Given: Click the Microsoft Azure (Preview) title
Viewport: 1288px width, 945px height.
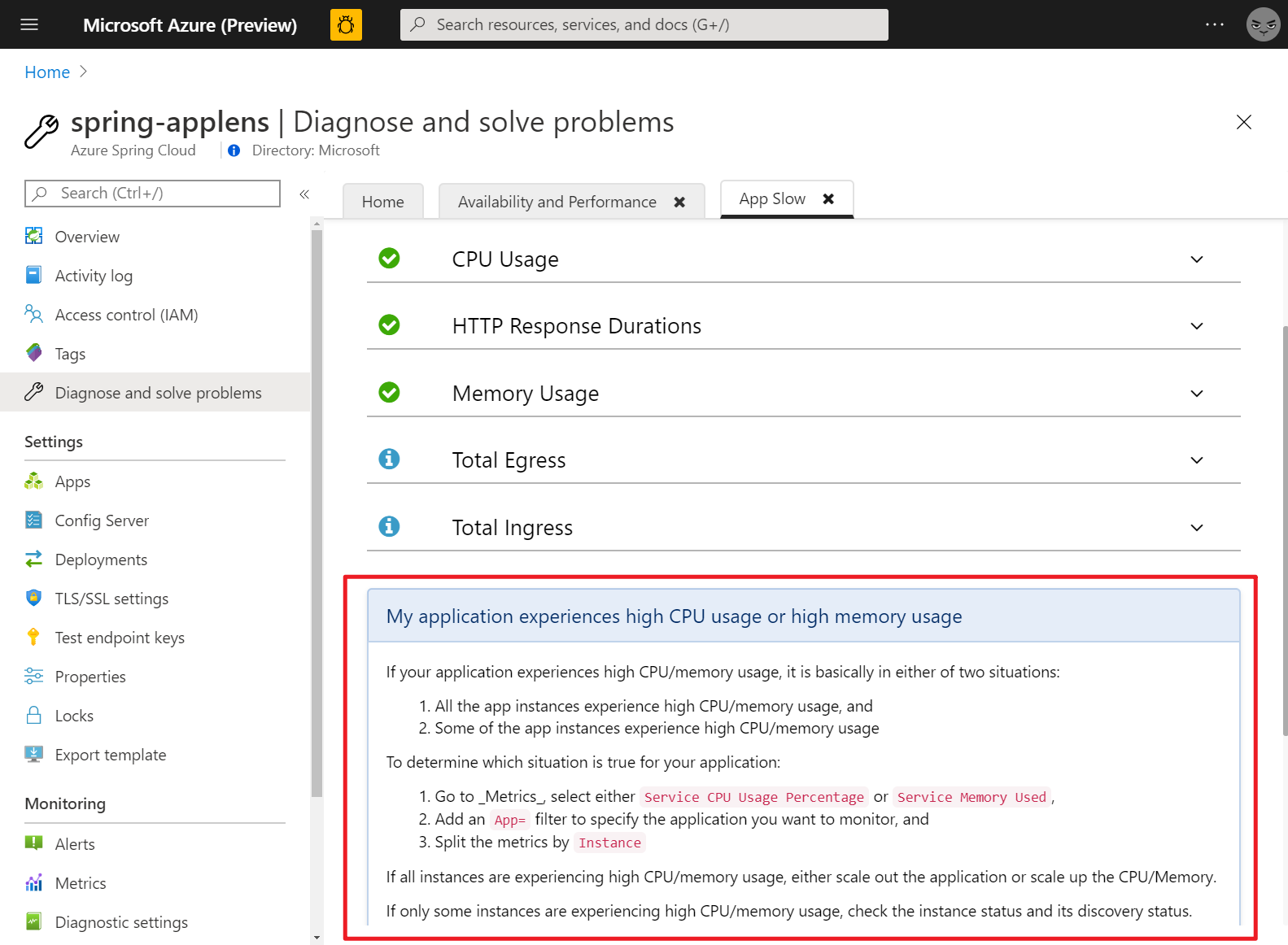Looking at the screenshot, I should pyautogui.click(x=190, y=25).
